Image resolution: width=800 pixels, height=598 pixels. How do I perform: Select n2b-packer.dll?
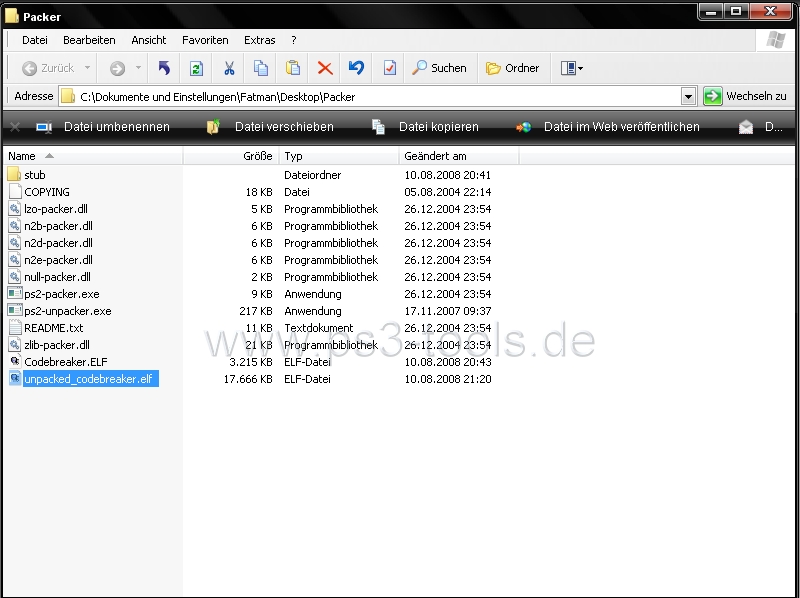58,226
